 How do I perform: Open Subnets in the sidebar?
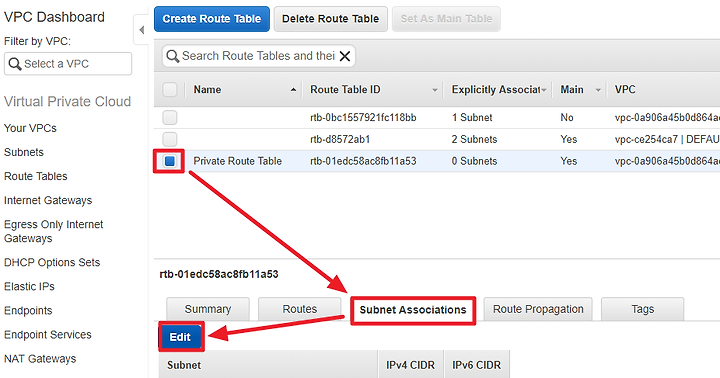coord(24,152)
